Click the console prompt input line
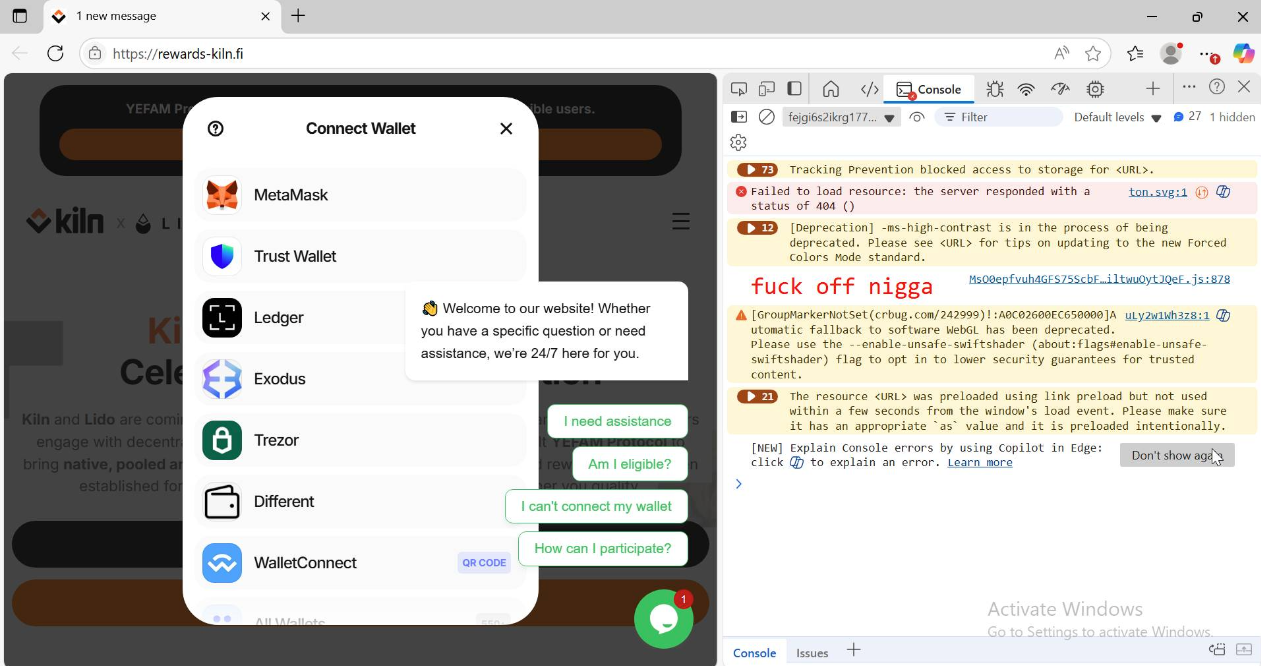 tap(990, 484)
